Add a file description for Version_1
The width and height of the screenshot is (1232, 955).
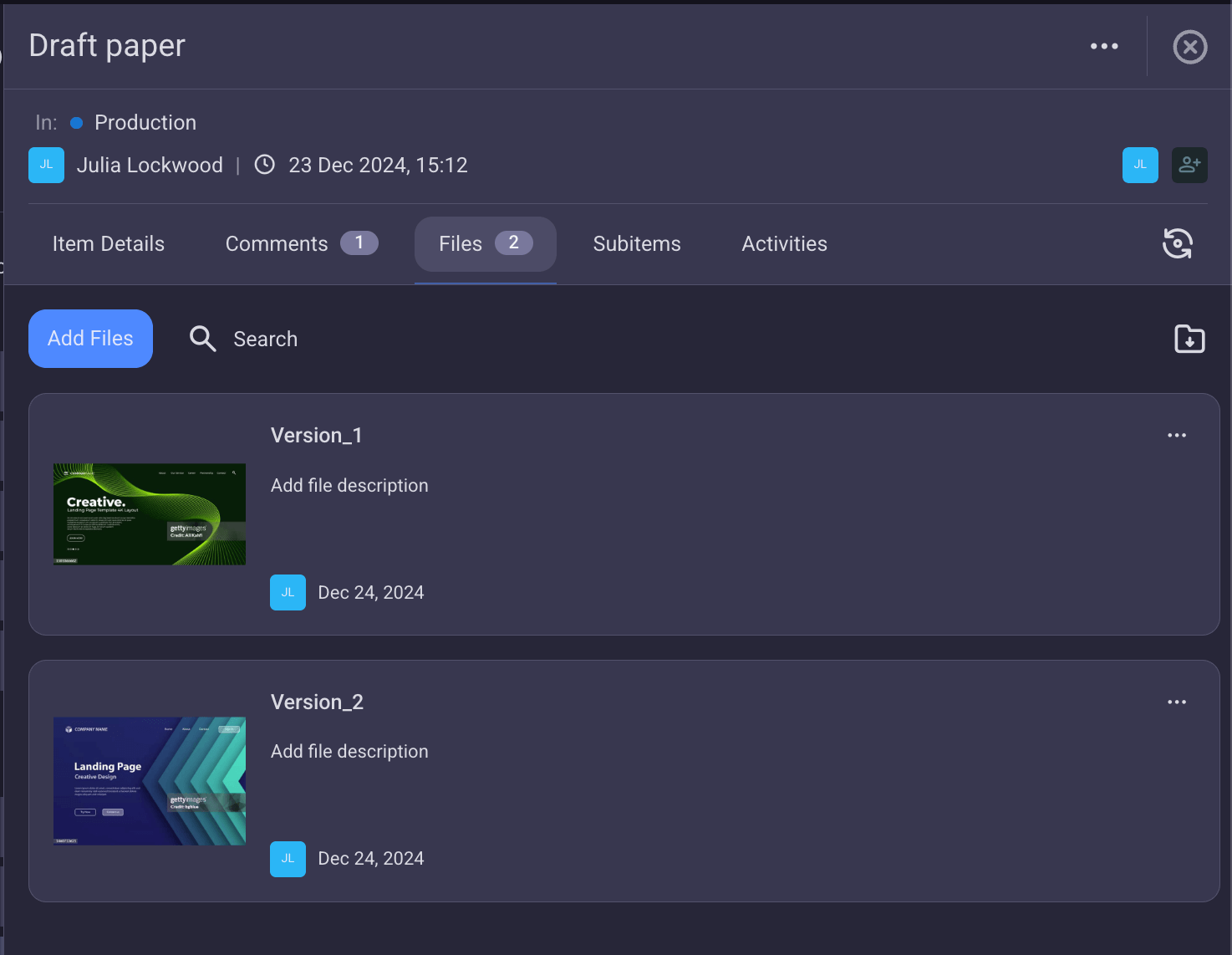pos(349,485)
